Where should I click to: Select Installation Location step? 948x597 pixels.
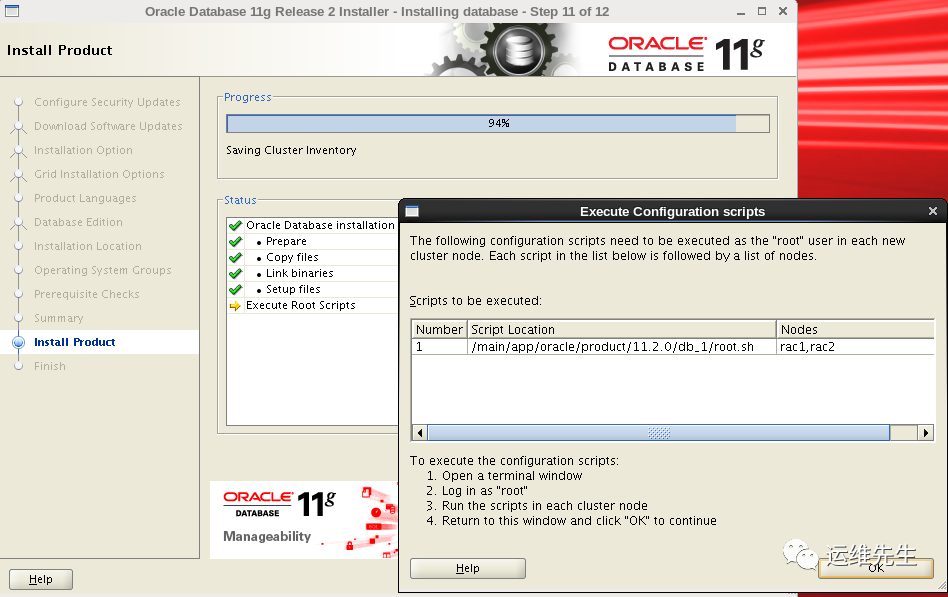[88, 246]
